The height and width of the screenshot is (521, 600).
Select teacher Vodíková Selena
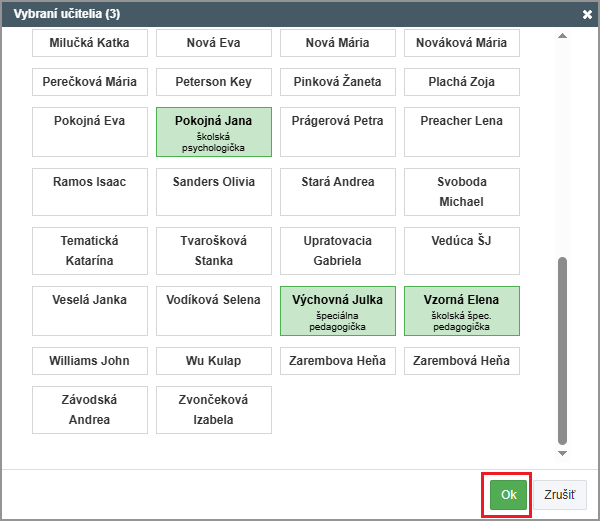click(213, 310)
